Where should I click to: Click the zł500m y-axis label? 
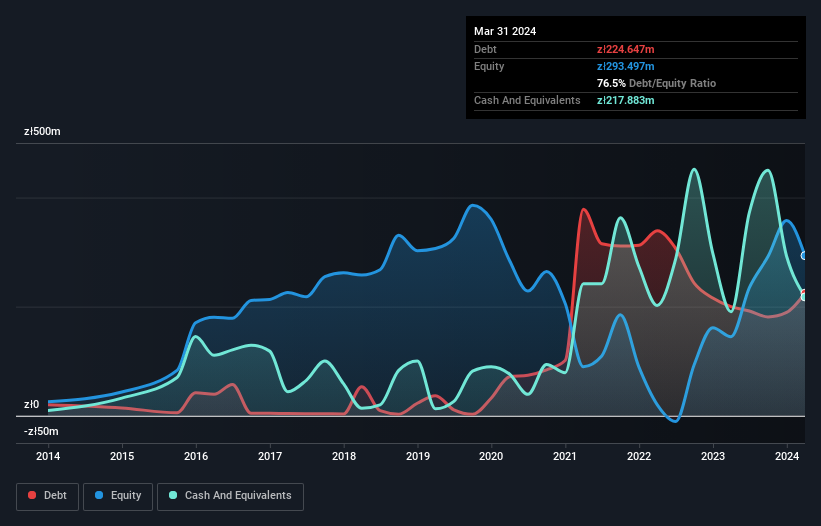[x=42, y=131]
